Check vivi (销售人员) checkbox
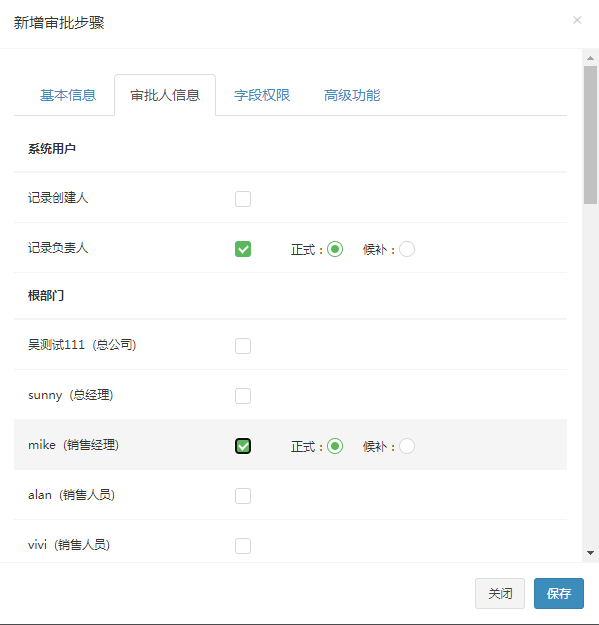This screenshot has height=625, width=599. pyautogui.click(x=243, y=546)
